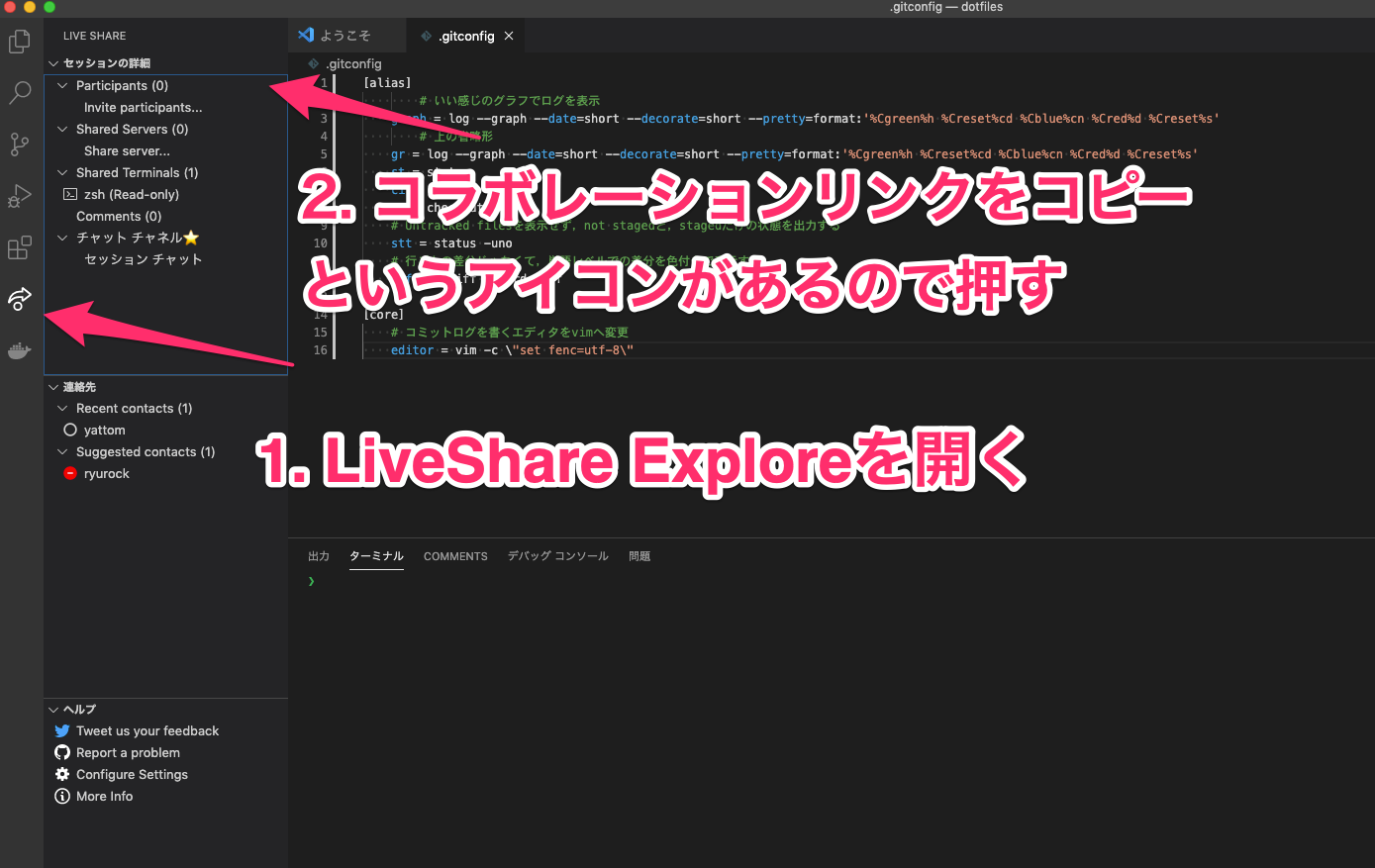Viewport: 1375px width, 868px height.
Task: Select the ryurock contact status icon
Action: point(69,473)
